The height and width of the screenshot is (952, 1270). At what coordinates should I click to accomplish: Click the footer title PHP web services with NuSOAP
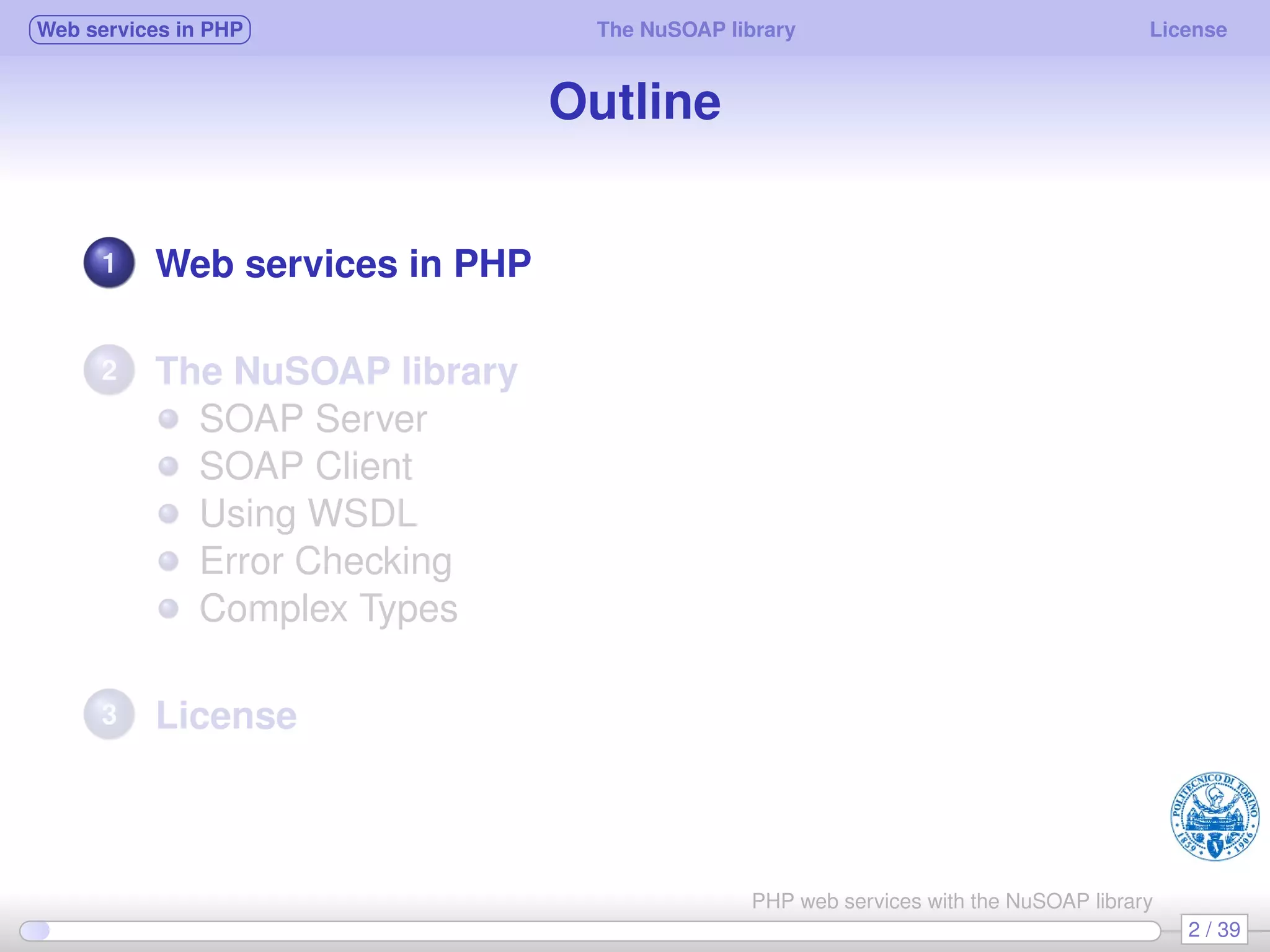952,901
